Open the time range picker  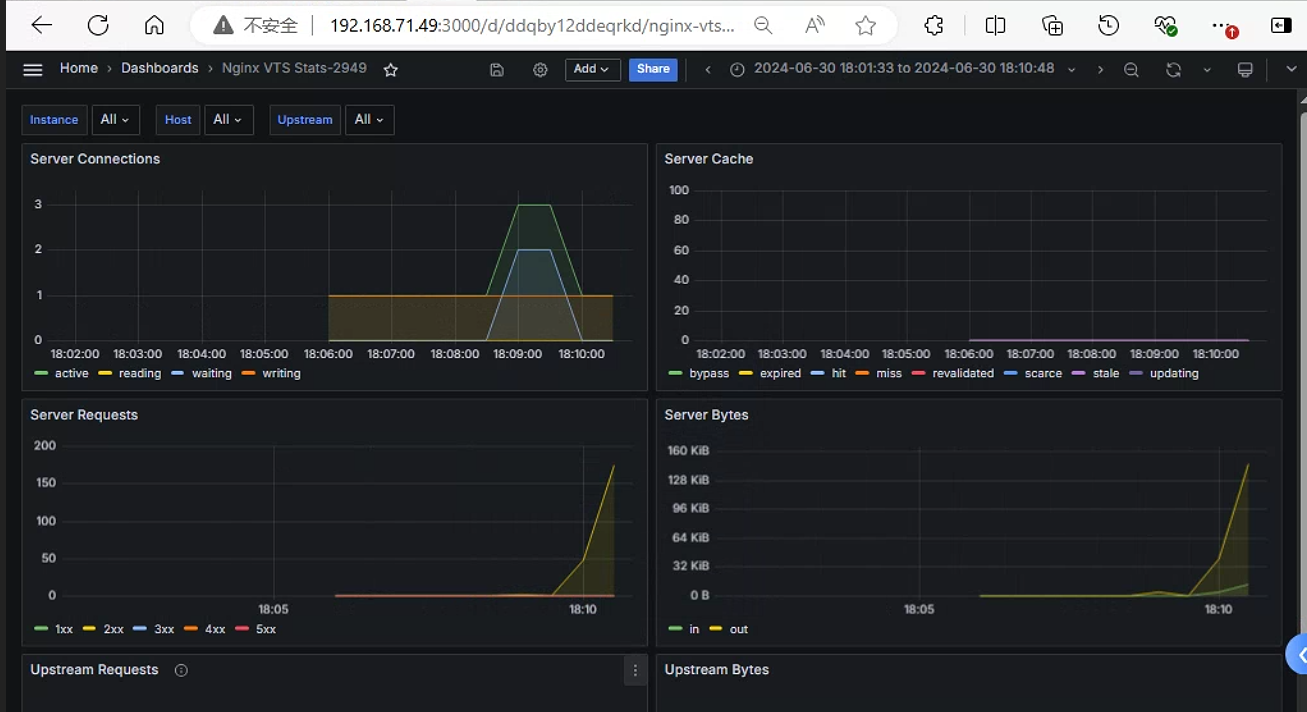point(902,69)
